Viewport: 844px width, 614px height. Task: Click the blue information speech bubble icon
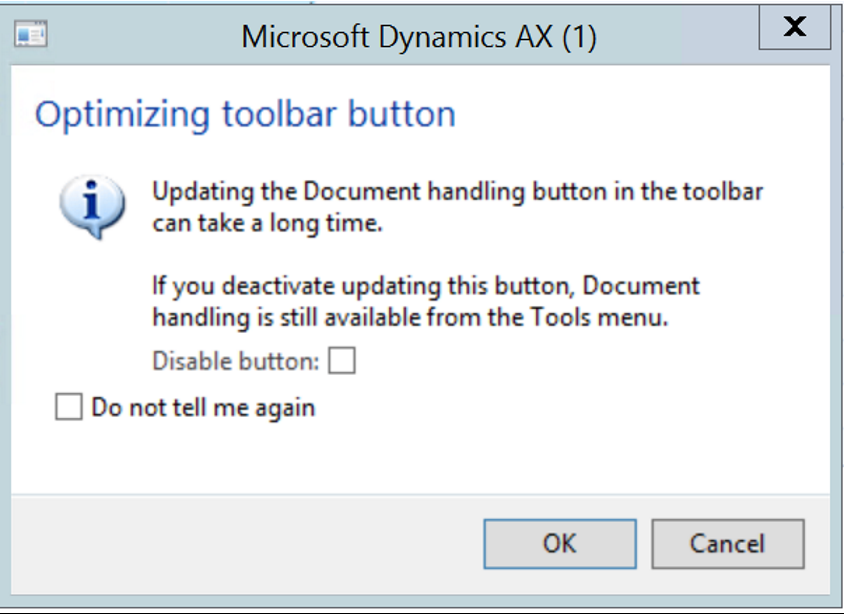pos(92,207)
